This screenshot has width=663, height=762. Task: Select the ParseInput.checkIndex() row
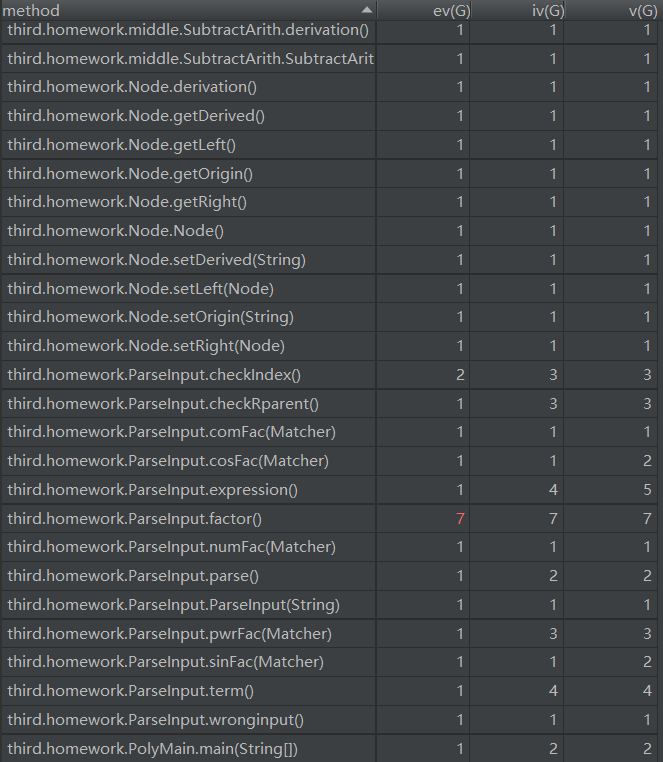(330, 375)
